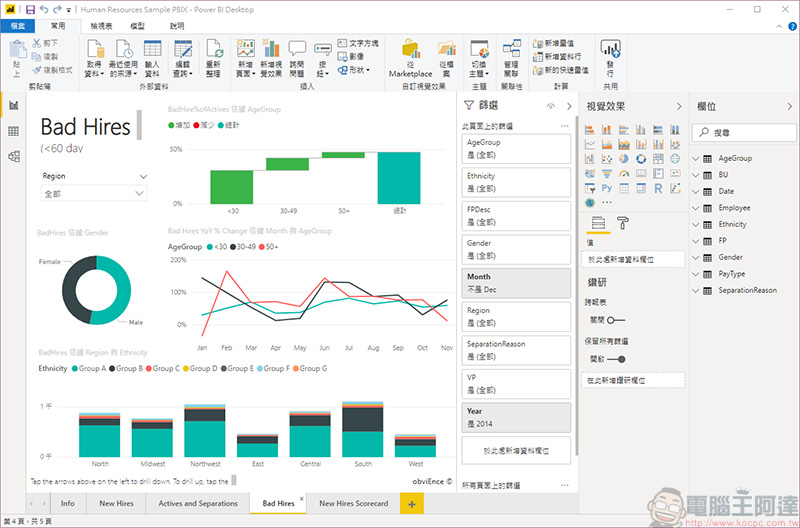Click New Quick Measure (新的快速量值) button
Screen dimensions: 800x528
pyautogui.click(x=561, y=70)
